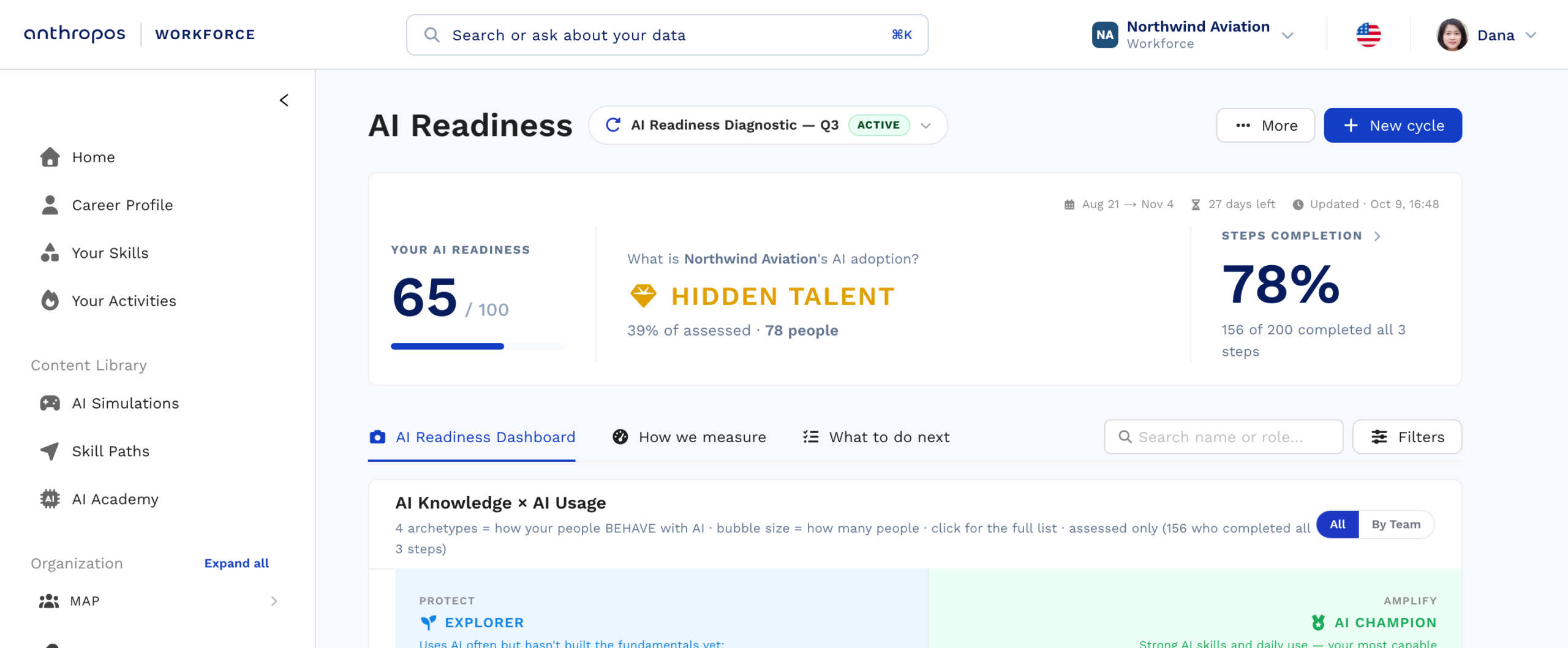Screen dimensions: 1568x648
Task: Click the search magnifier icon in top bar
Action: tap(432, 35)
